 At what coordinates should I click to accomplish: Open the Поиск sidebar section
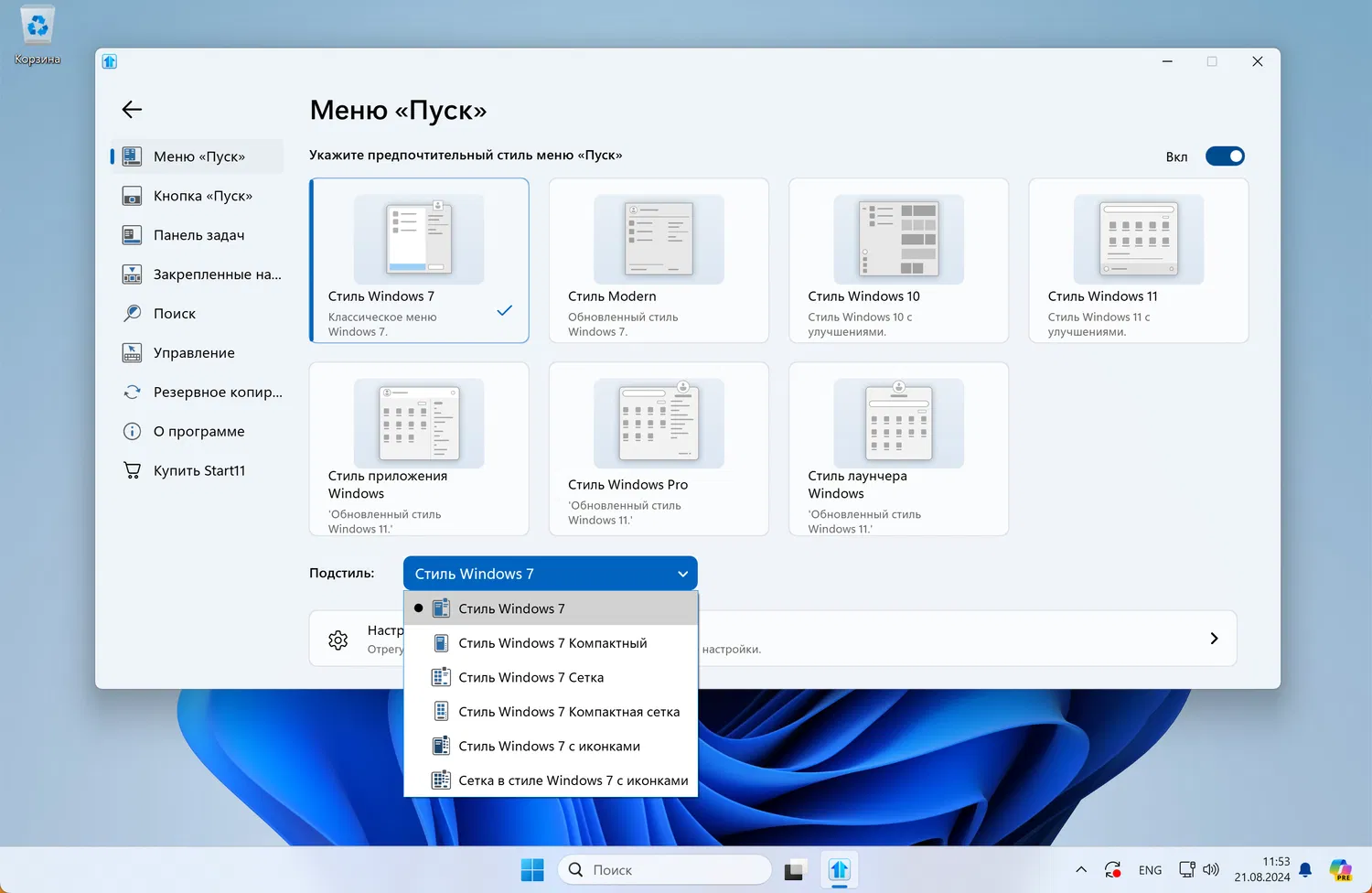click(x=198, y=314)
